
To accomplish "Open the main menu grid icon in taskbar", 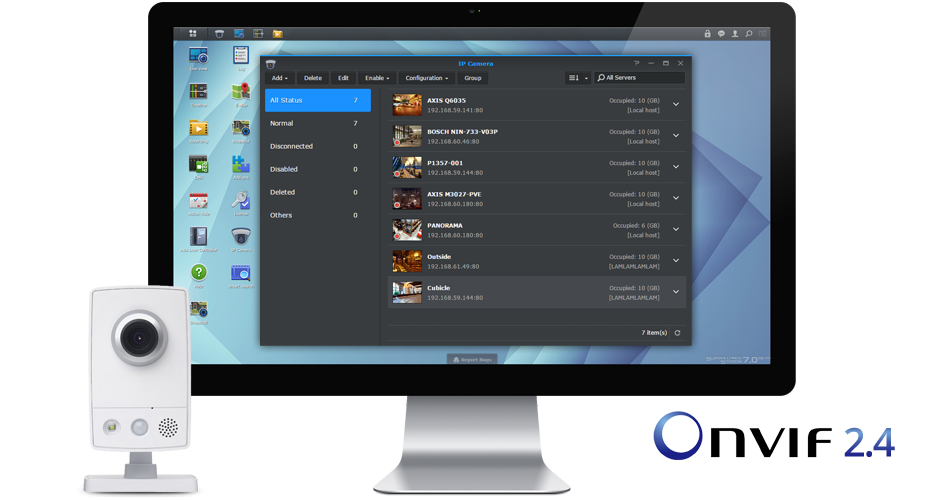I will (192, 33).
